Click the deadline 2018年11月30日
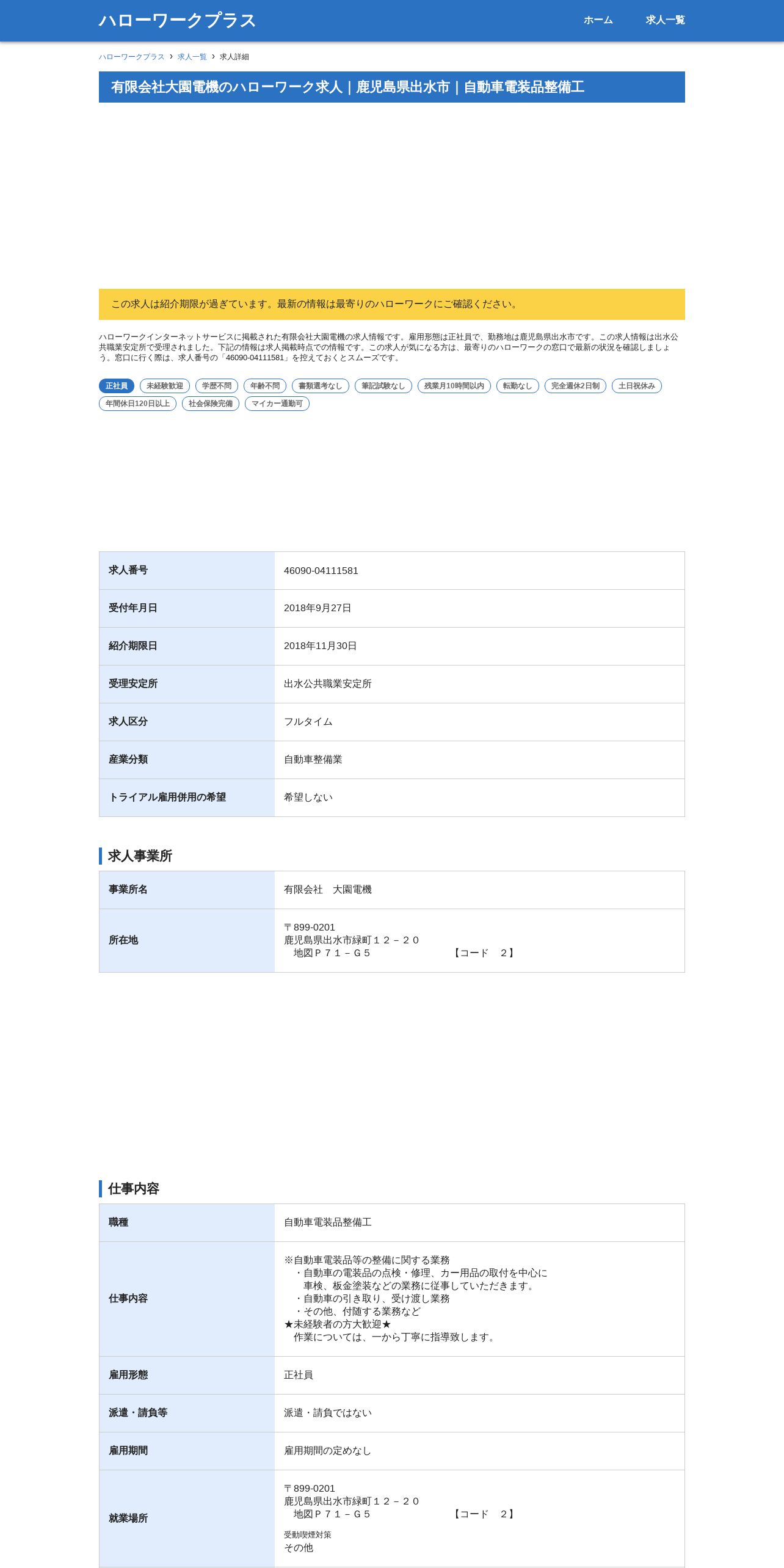784x1568 pixels. 321,646
